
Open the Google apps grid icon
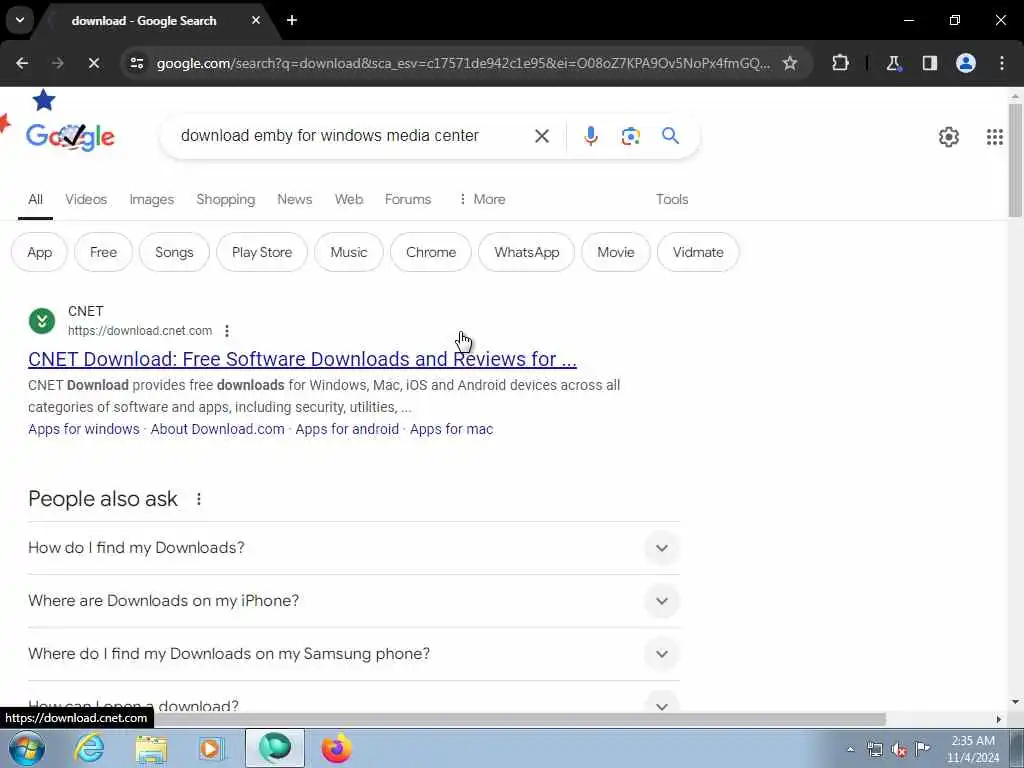pyautogui.click(x=994, y=137)
